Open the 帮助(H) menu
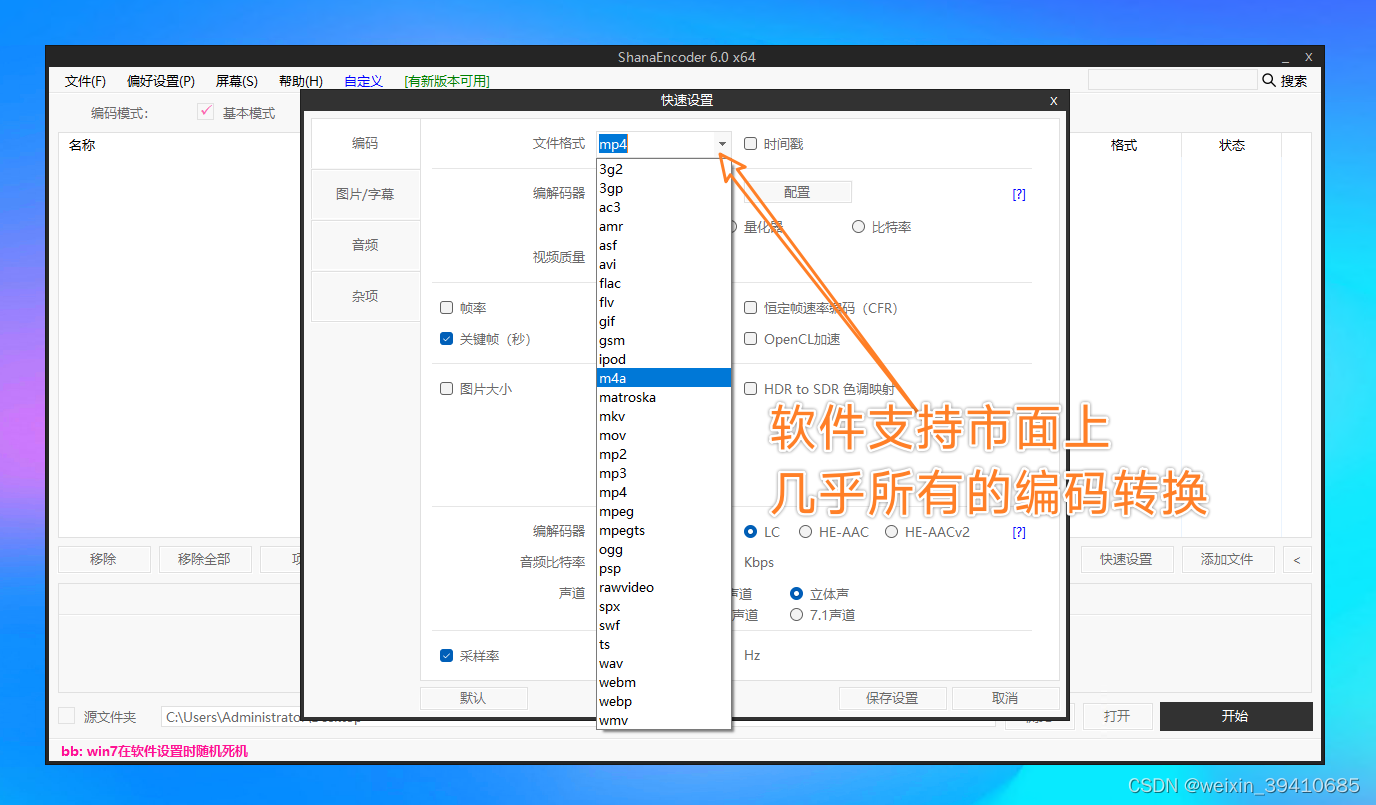Image resolution: width=1376 pixels, height=805 pixels. tap(301, 81)
